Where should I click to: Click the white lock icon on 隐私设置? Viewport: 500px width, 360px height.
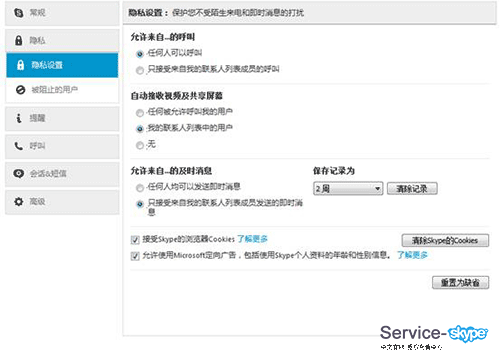20,65
